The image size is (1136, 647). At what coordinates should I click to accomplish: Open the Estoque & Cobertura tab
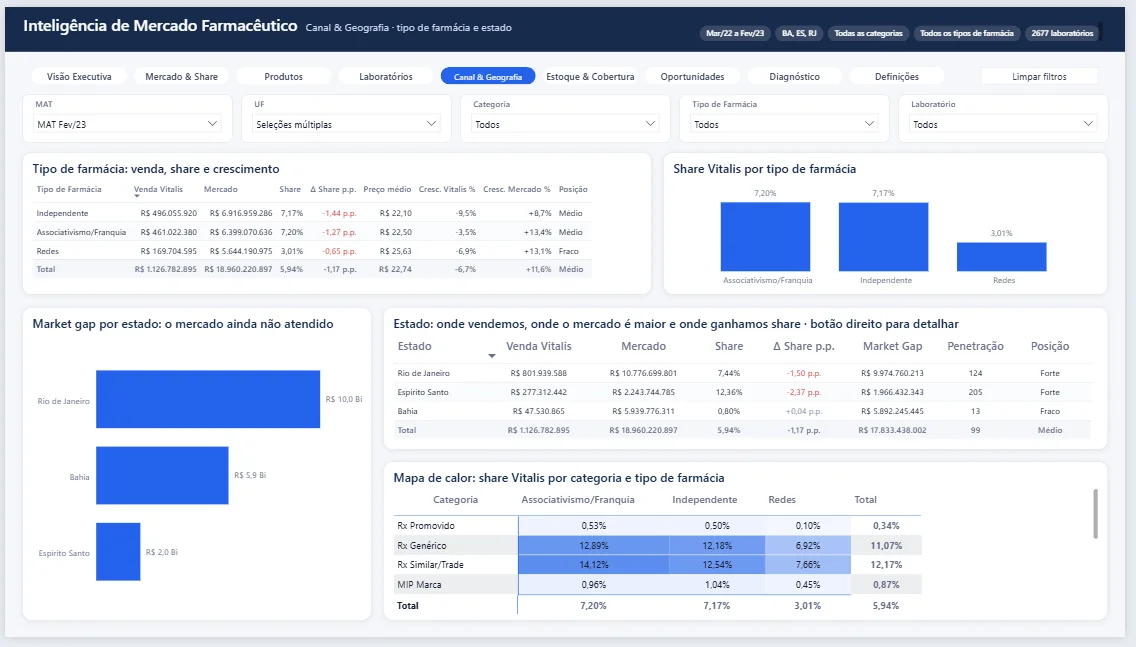[x=590, y=76]
